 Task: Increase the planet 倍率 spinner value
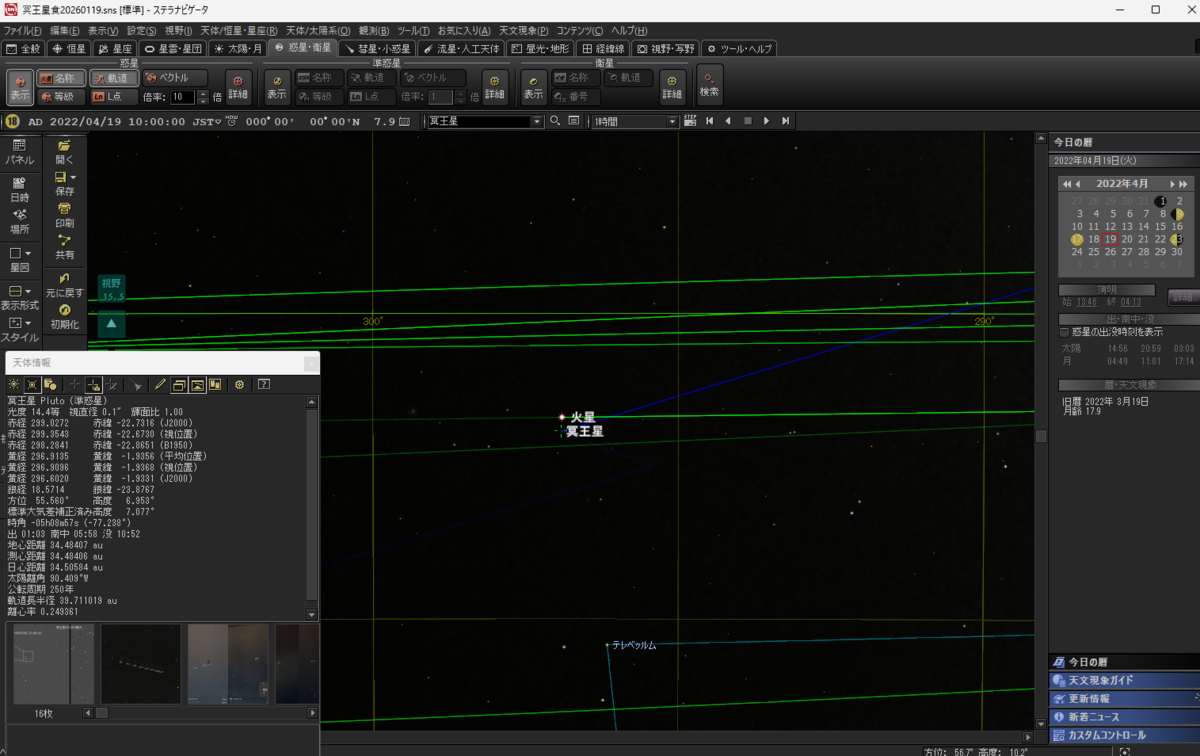click(x=204, y=94)
